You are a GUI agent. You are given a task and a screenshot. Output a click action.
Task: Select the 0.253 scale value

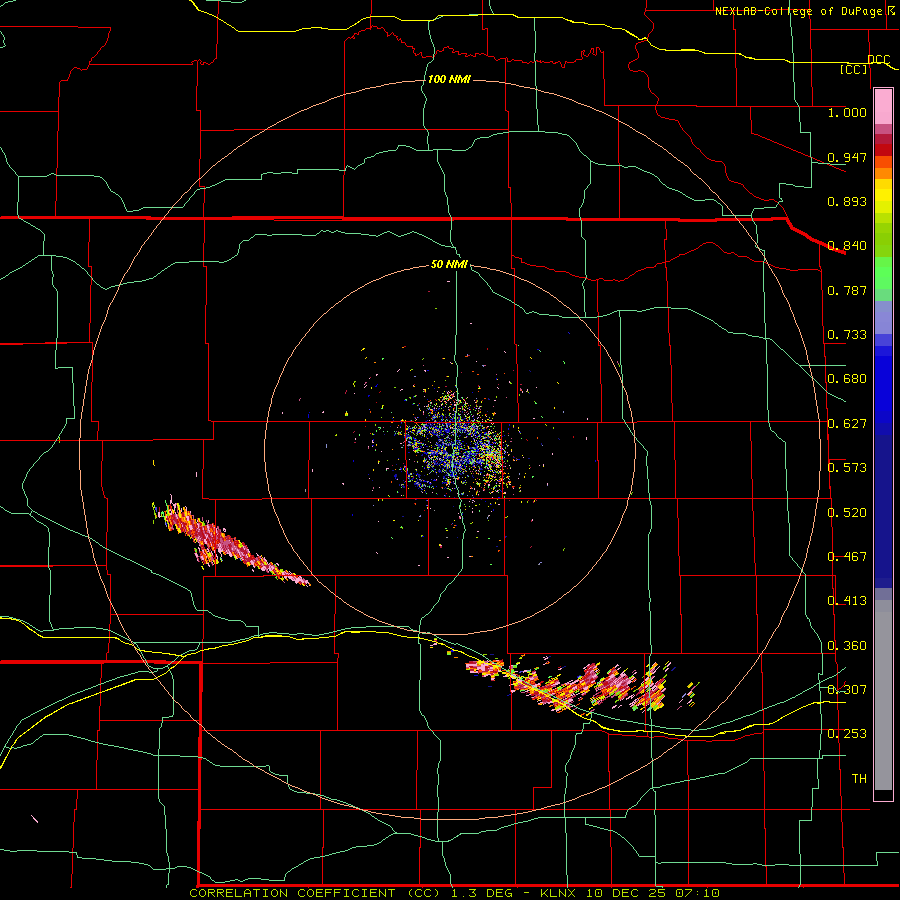(x=847, y=734)
